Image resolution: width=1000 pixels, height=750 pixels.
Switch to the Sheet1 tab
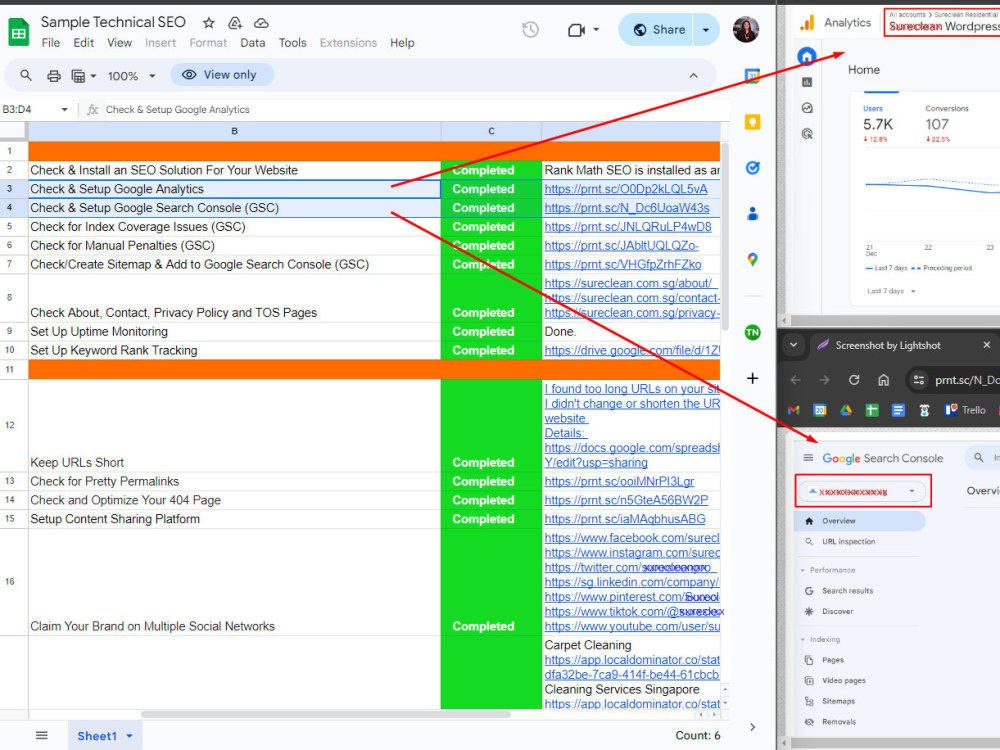[97, 736]
